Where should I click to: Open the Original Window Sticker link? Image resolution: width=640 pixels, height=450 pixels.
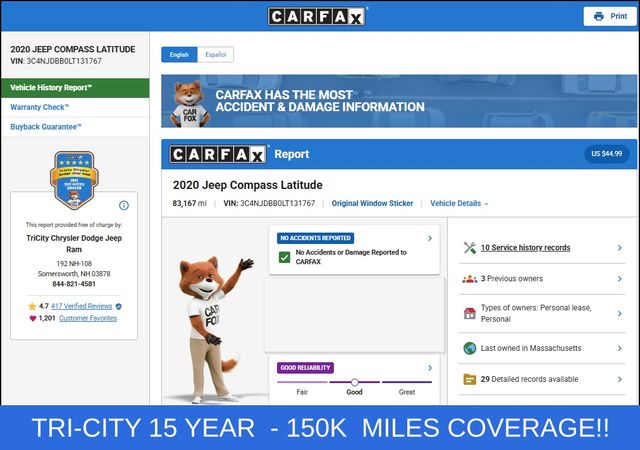(372, 203)
